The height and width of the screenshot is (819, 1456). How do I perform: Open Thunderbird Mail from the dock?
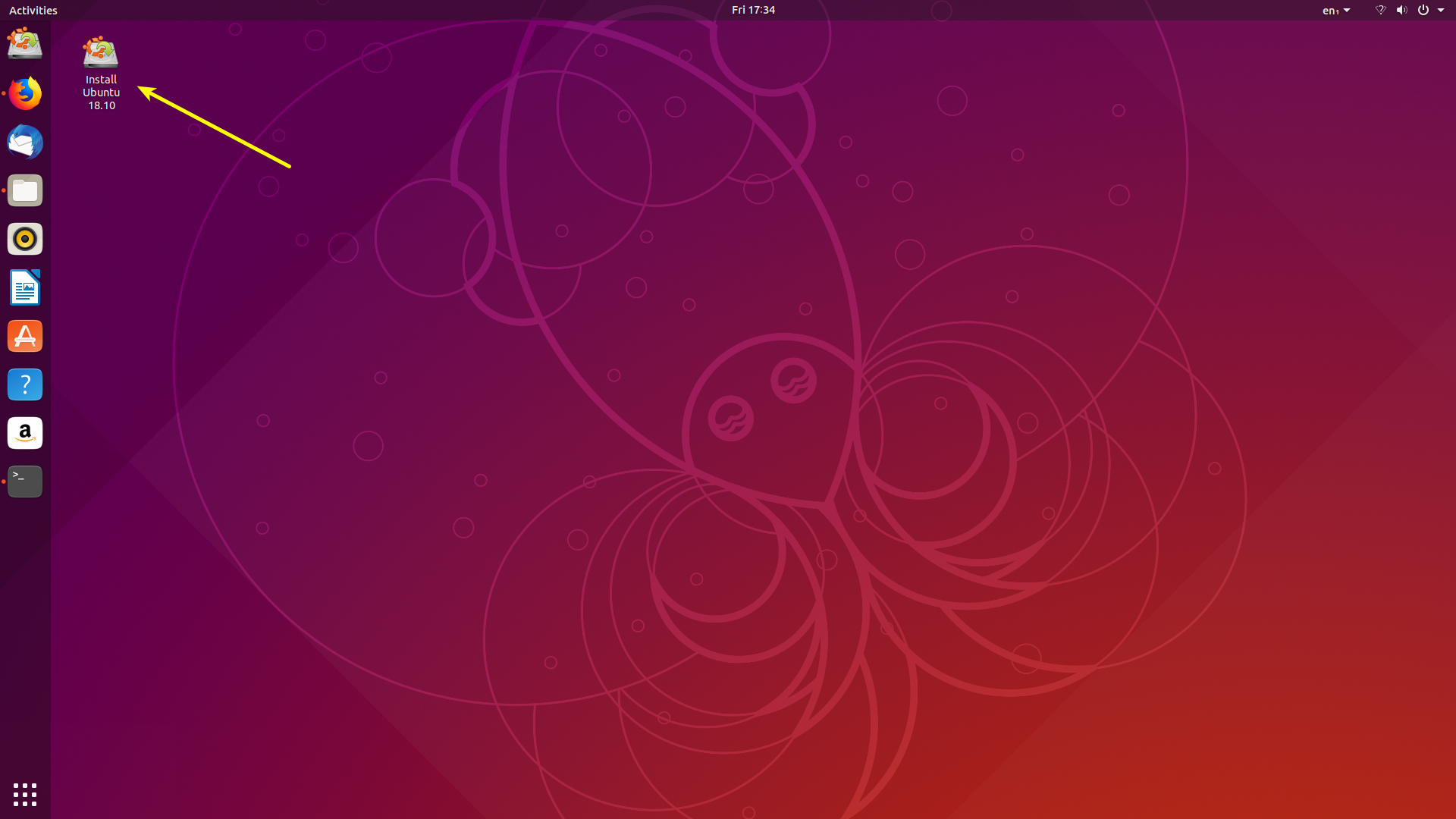pos(25,142)
